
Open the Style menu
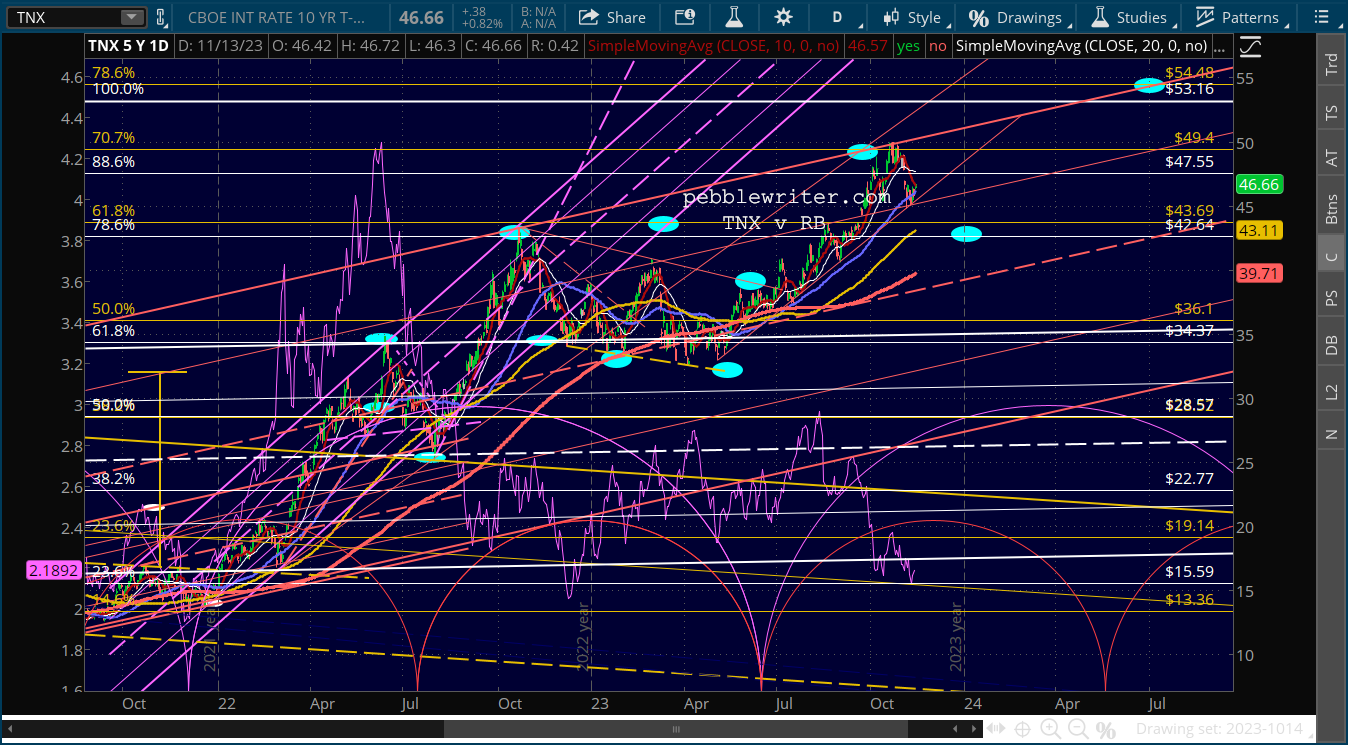pos(911,17)
